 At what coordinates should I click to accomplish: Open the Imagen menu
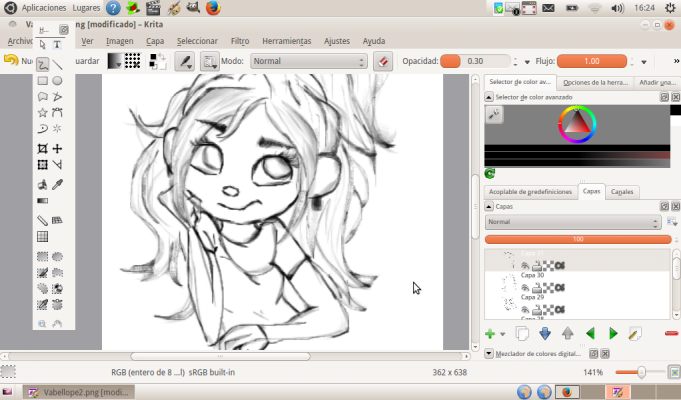click(119, 41)
